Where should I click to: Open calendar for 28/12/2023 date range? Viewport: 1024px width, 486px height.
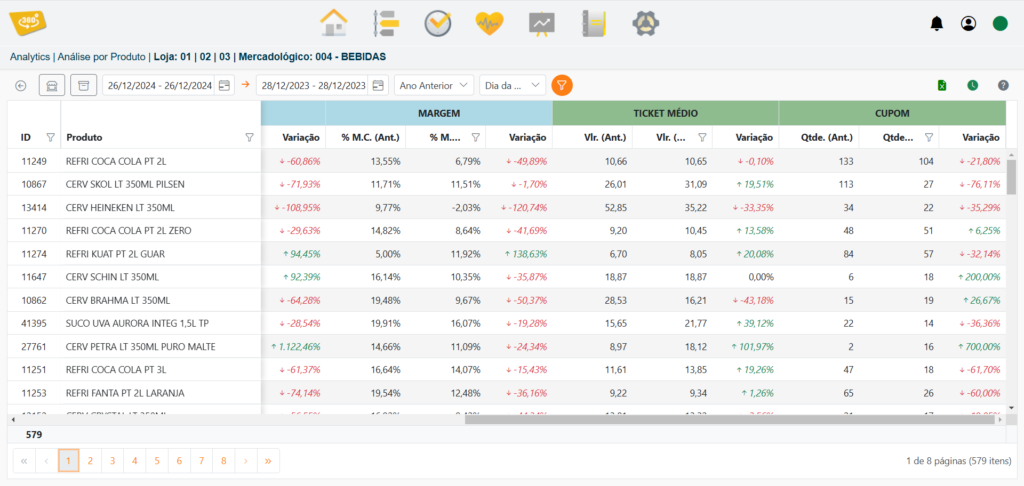click(x=378, y=86)
